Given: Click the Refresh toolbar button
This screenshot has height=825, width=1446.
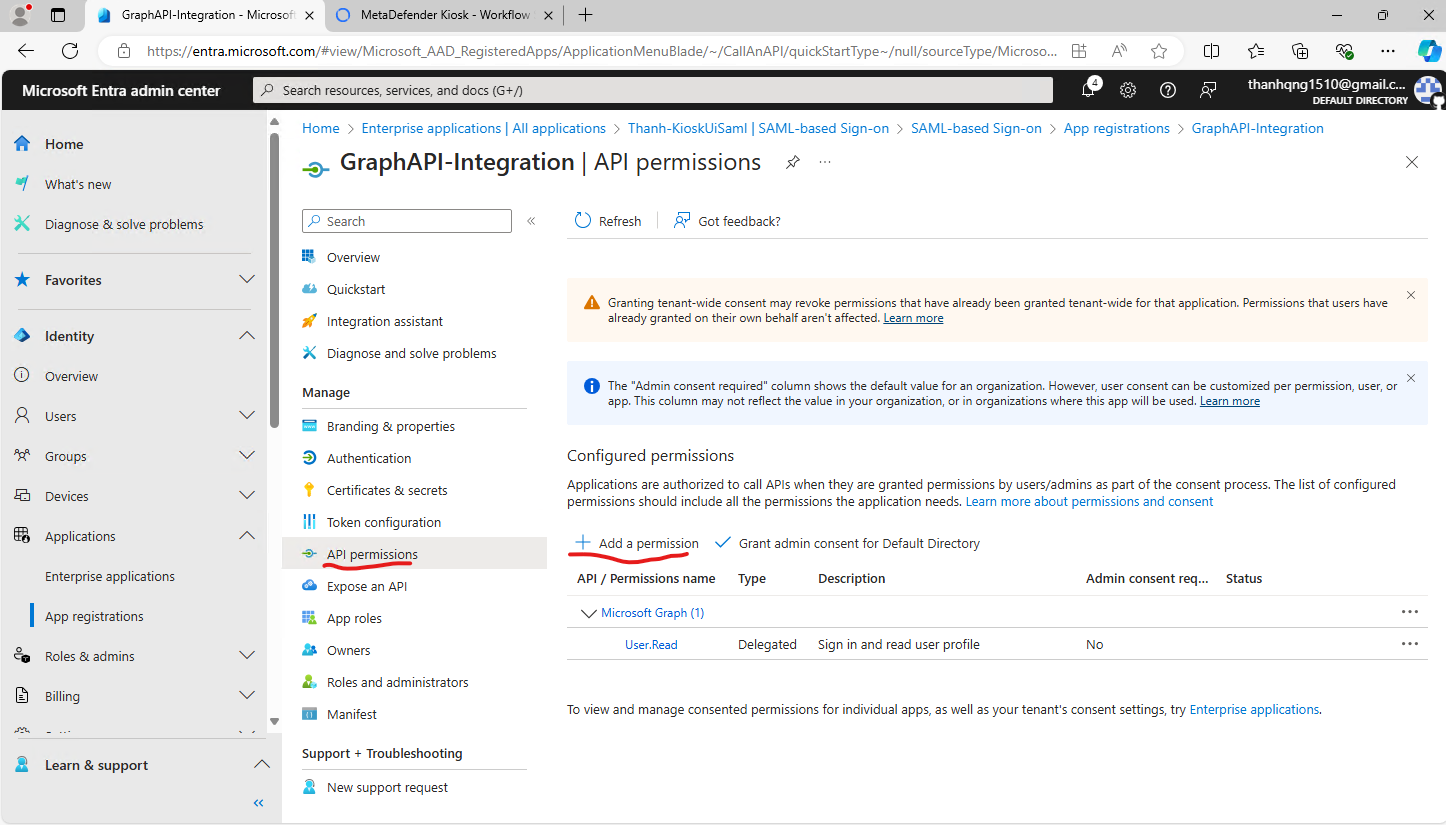Looking at the screenshot, I should pos(608,221).
